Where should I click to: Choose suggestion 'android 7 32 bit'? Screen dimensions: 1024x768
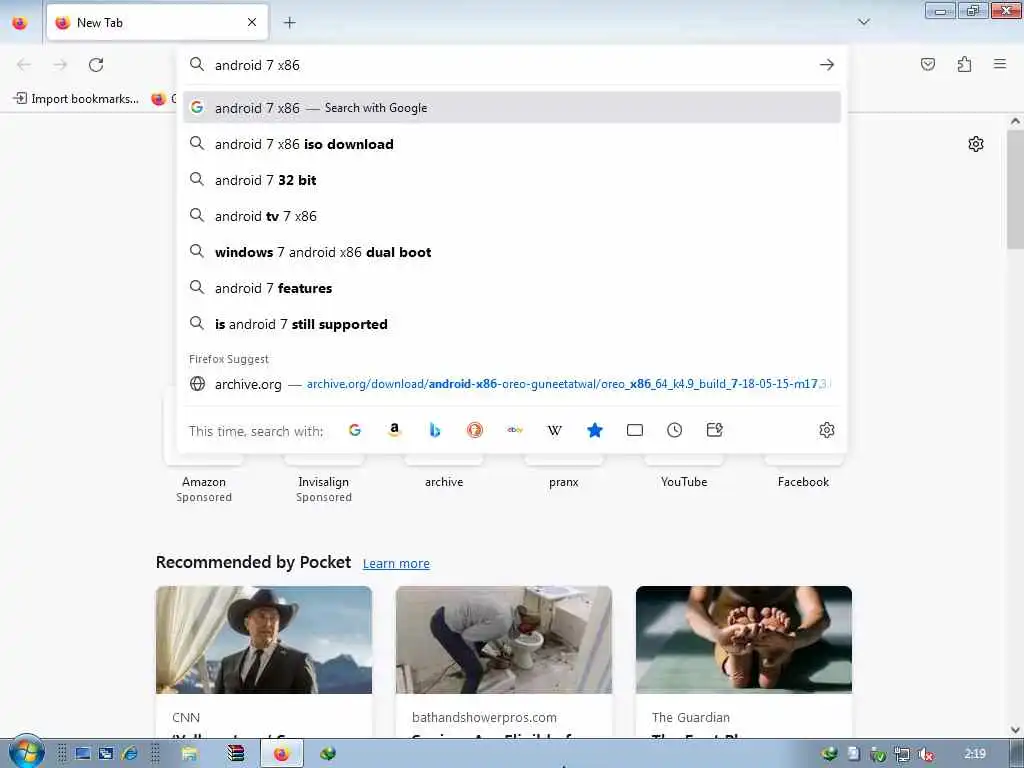(512, 180)
